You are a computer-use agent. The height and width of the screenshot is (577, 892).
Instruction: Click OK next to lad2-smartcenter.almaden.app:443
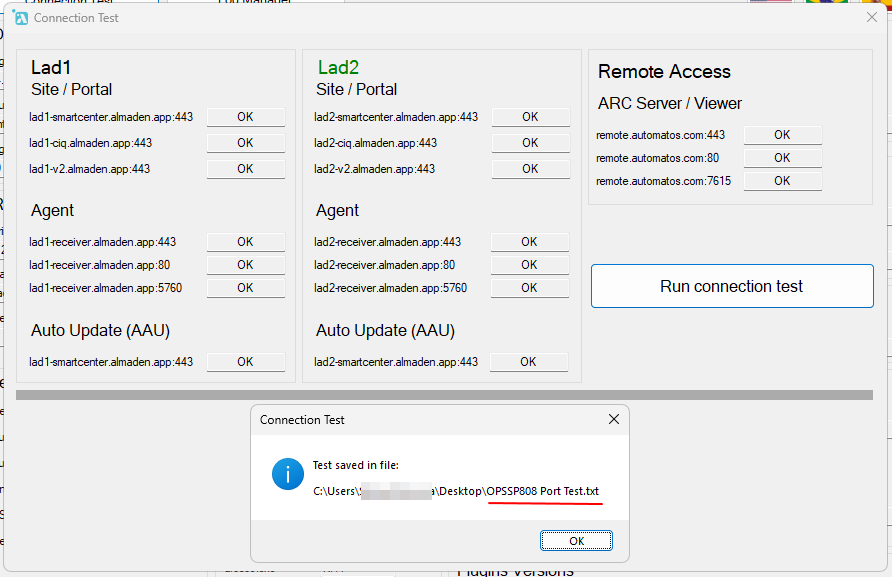coord(530,116)
